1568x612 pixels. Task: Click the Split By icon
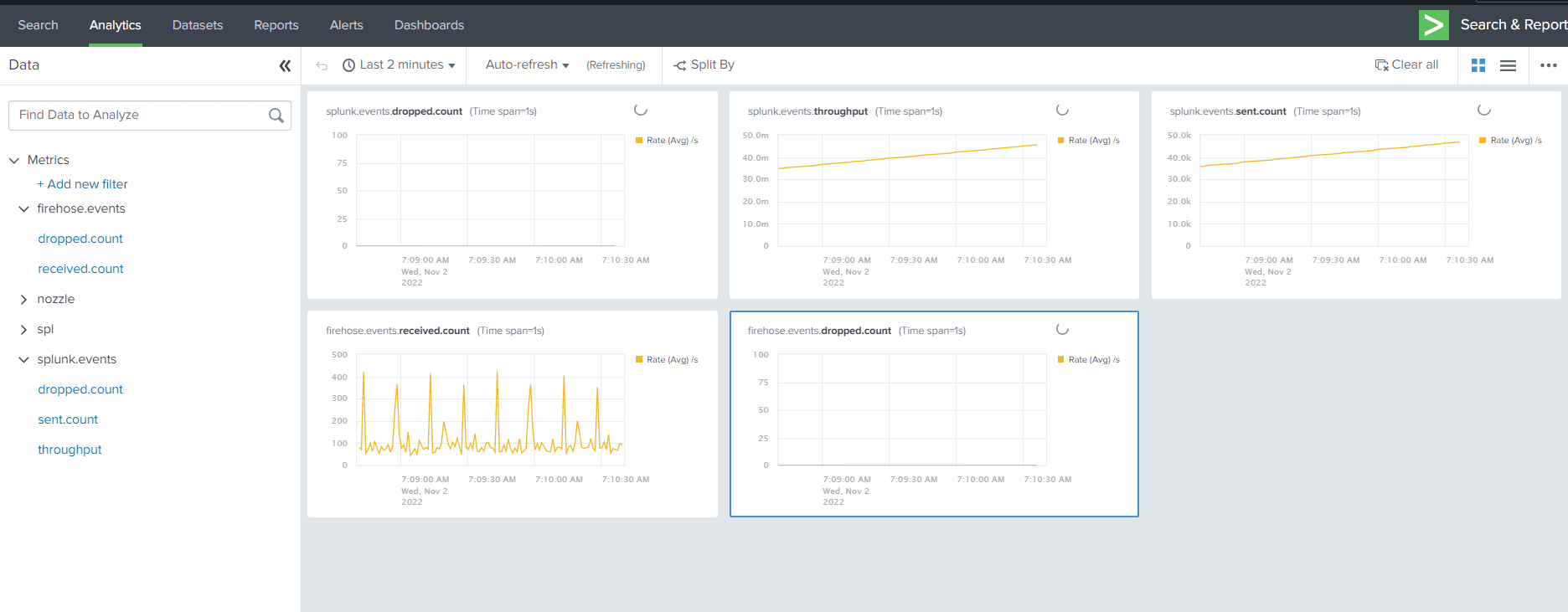pos(680,65)
